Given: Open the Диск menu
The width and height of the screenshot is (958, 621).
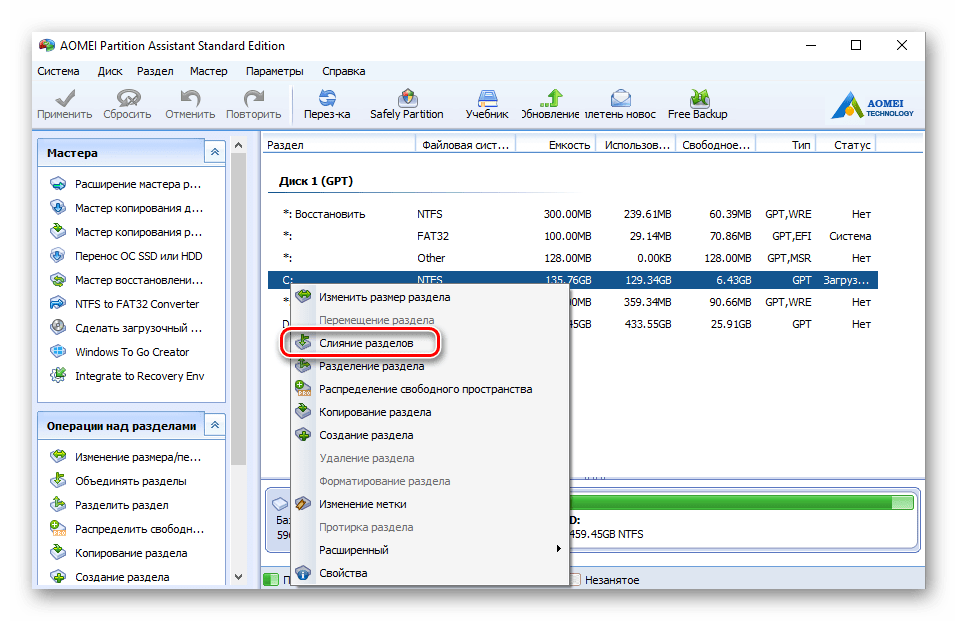Looking at the screenshot, I should pos(110,72).
